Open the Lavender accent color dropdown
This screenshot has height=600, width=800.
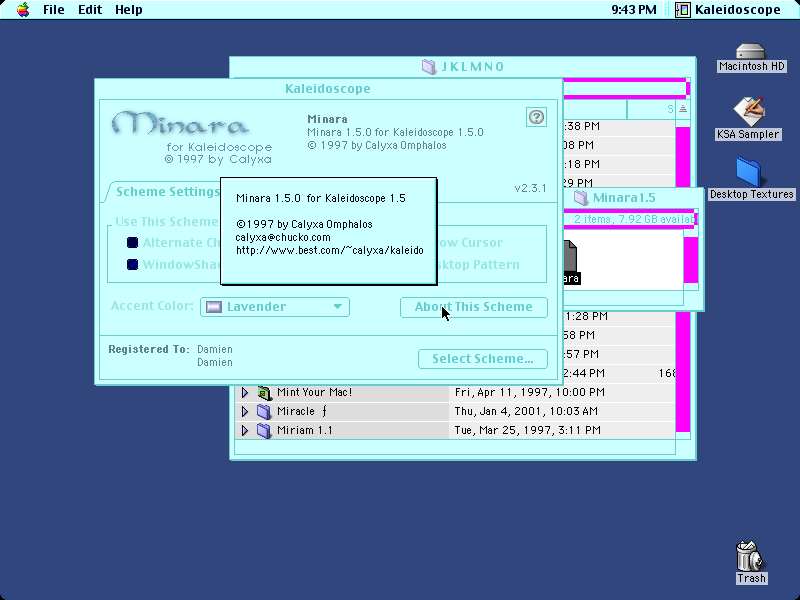pyautogui.click(x=275, y=307)
